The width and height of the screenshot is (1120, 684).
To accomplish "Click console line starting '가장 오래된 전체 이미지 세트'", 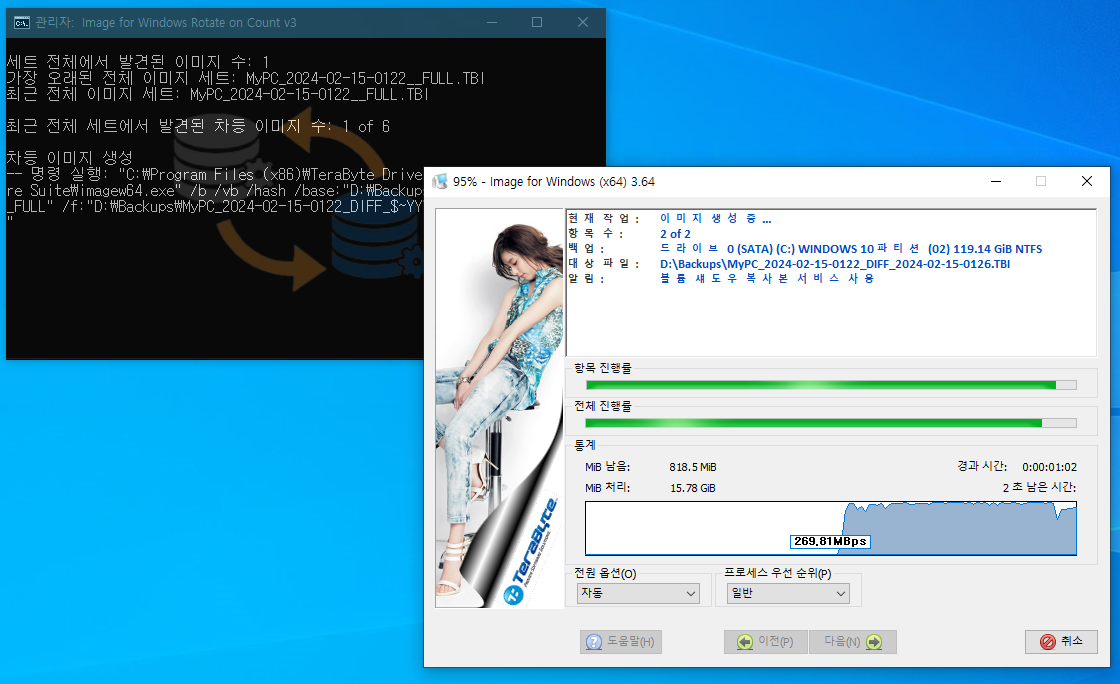I will pyautogui.click(x=246, y=78).
